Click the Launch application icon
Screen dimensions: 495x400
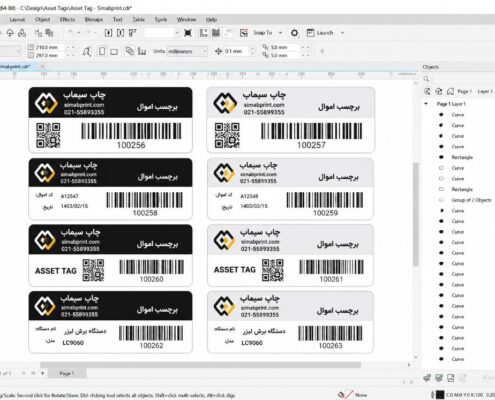coord(310,33)
